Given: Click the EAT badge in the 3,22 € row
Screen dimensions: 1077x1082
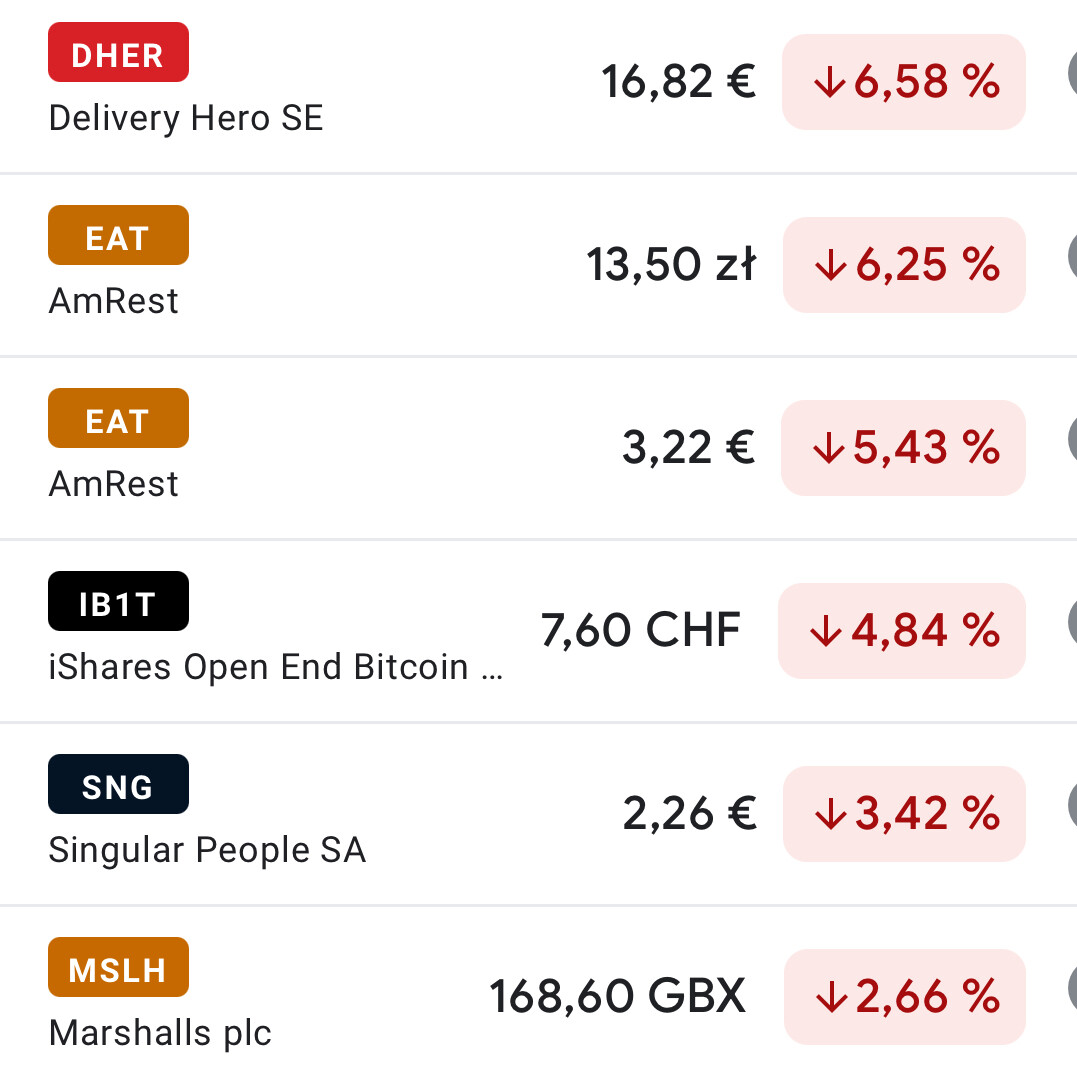Looking at the screenshot, I should coord(118,419).
